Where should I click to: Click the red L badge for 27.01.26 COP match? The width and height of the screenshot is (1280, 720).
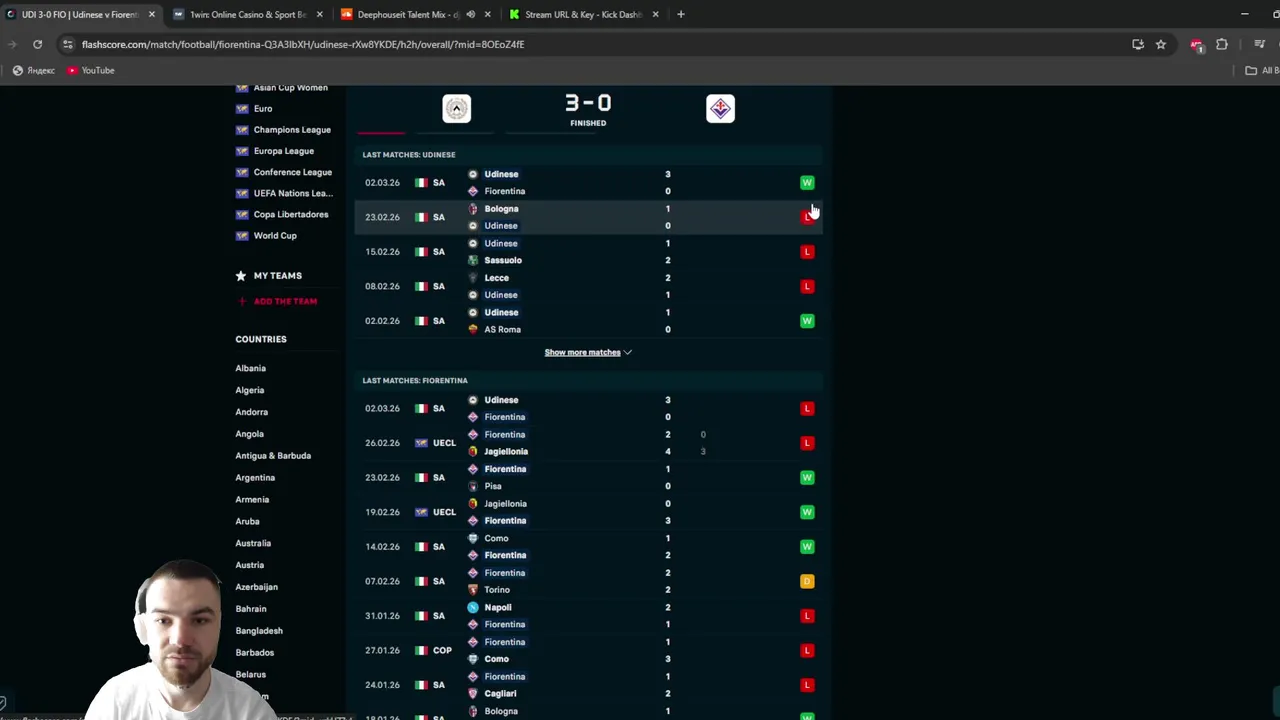point(807,651)
